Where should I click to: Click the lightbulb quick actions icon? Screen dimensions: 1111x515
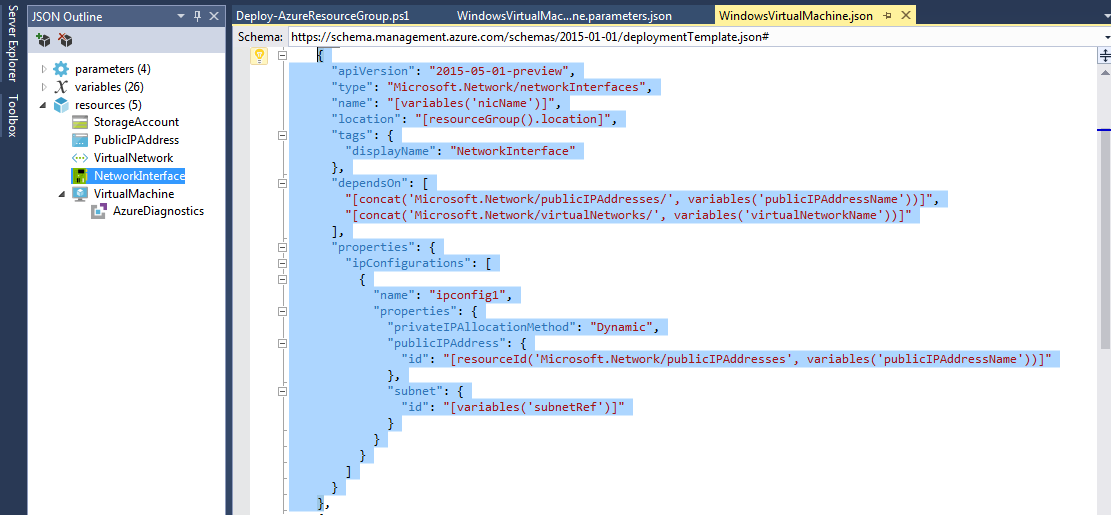coord(259,55)
